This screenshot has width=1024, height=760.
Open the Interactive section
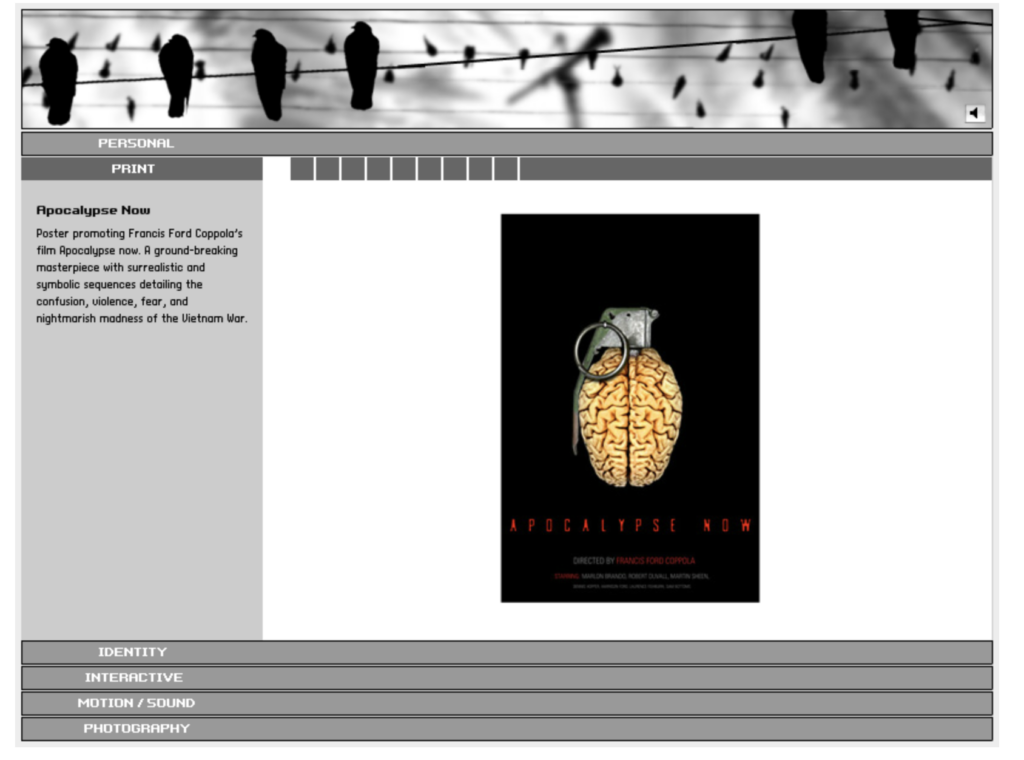[x=133, y=678]
